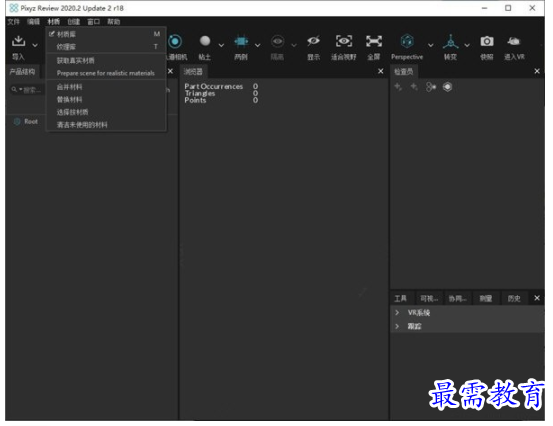
Task: Open the 编辑 (Edit) menu
Action: point(34,22)
